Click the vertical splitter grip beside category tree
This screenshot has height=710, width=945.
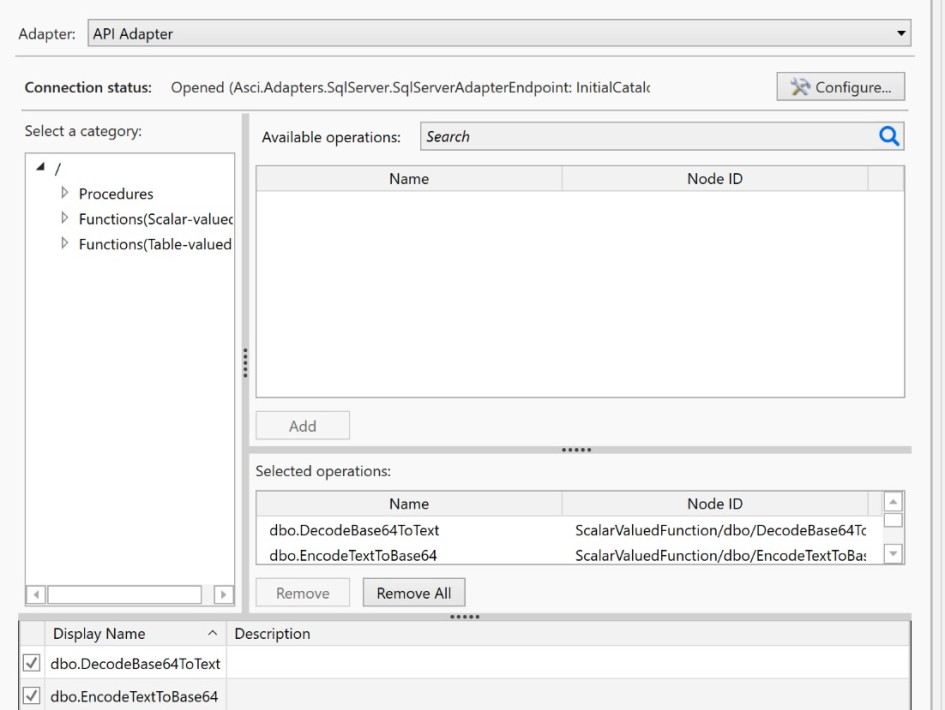pos(244,362)
